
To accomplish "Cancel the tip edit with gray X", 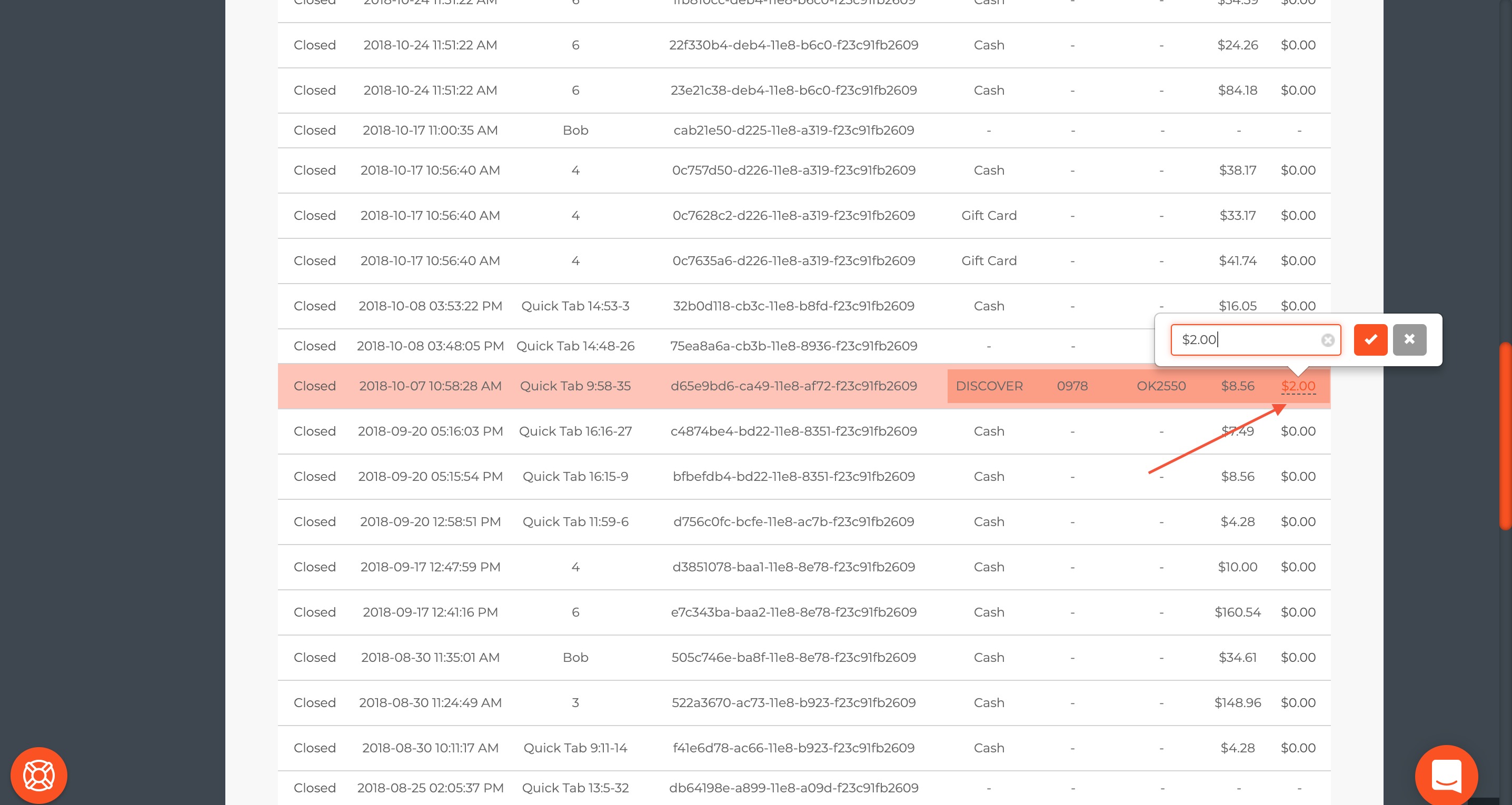I will tap(1409, 340).
